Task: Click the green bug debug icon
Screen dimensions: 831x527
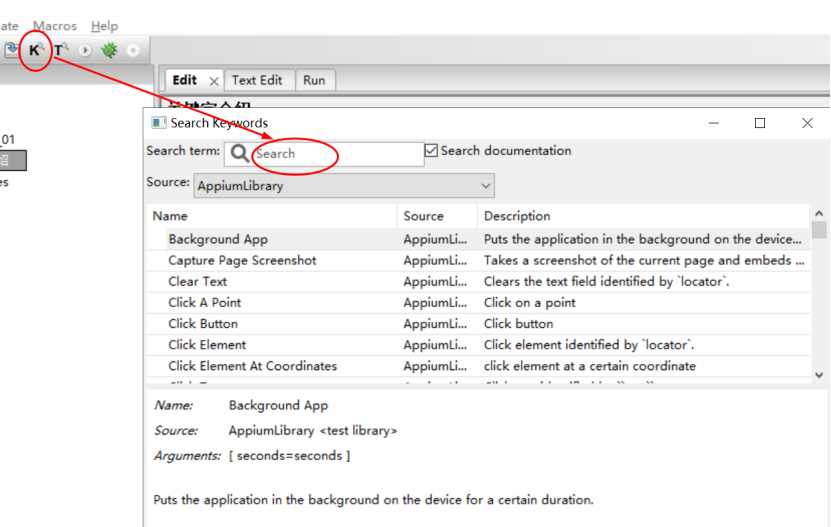Action: [109, 50]
